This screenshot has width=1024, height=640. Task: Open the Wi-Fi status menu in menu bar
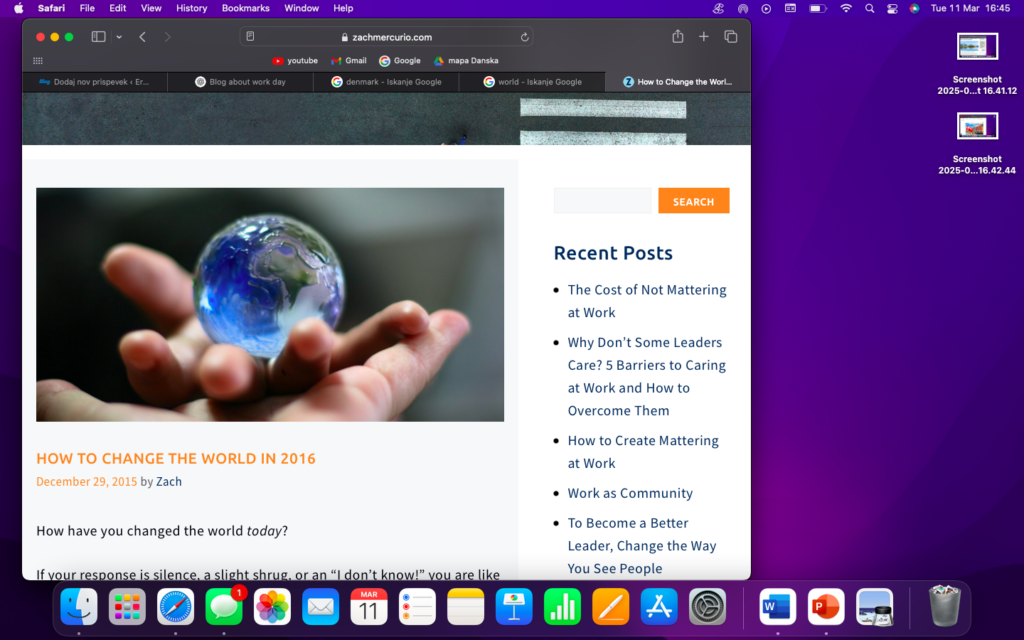click(846, 8)
